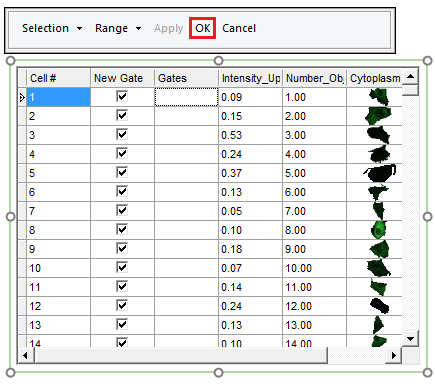The image size is (435, 387).
Task: Disable New Gate for cell 9
Action: pos(122,249)
